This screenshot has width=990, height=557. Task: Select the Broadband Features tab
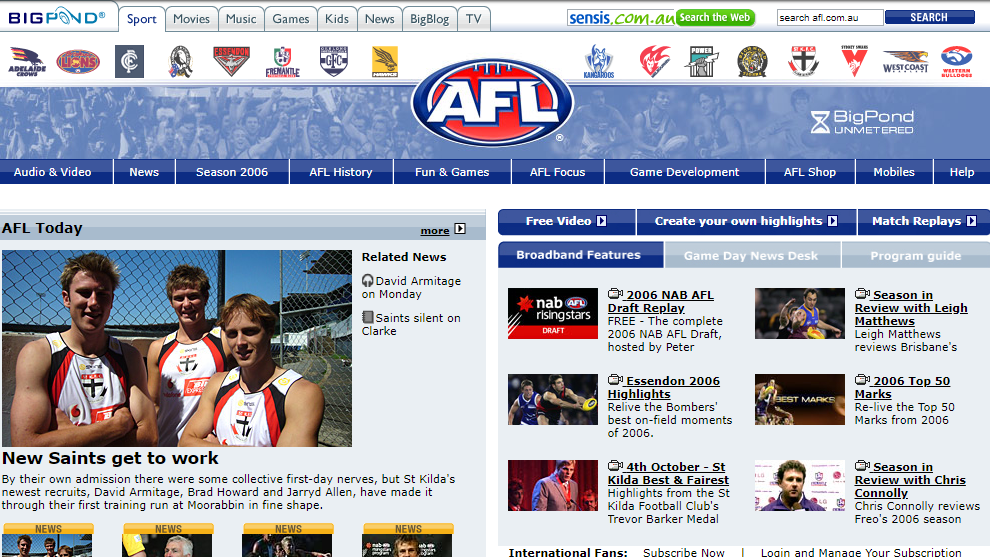[579, 255]
